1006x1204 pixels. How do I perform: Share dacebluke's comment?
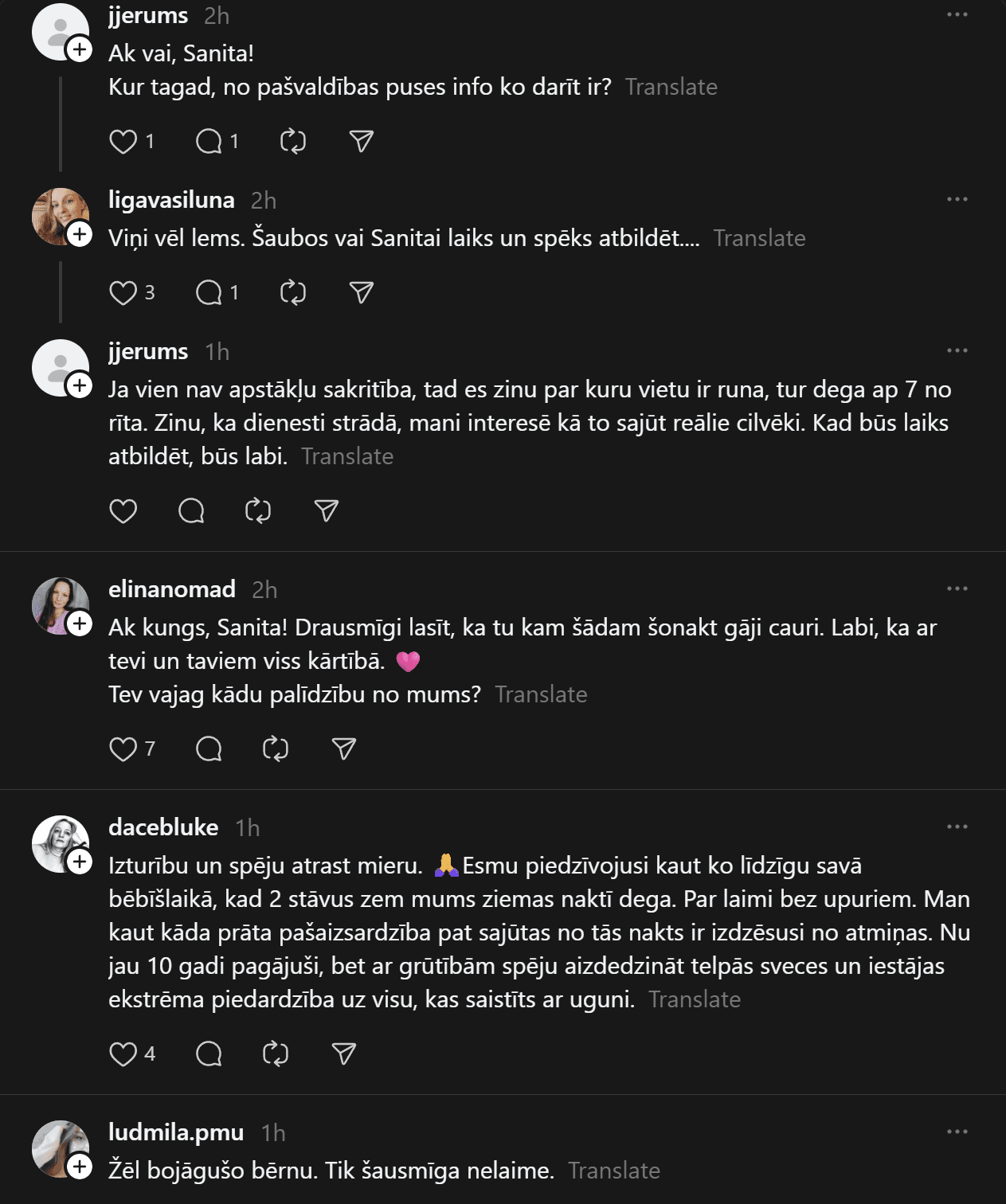[343, 1054]
